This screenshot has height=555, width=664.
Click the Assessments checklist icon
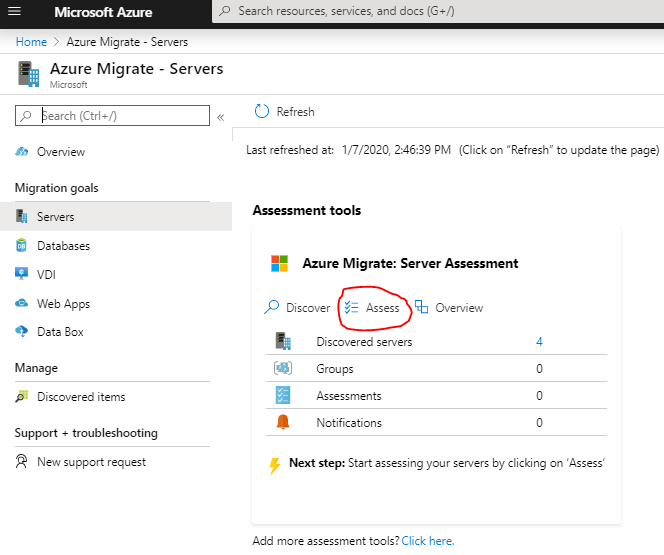[283, 395]
